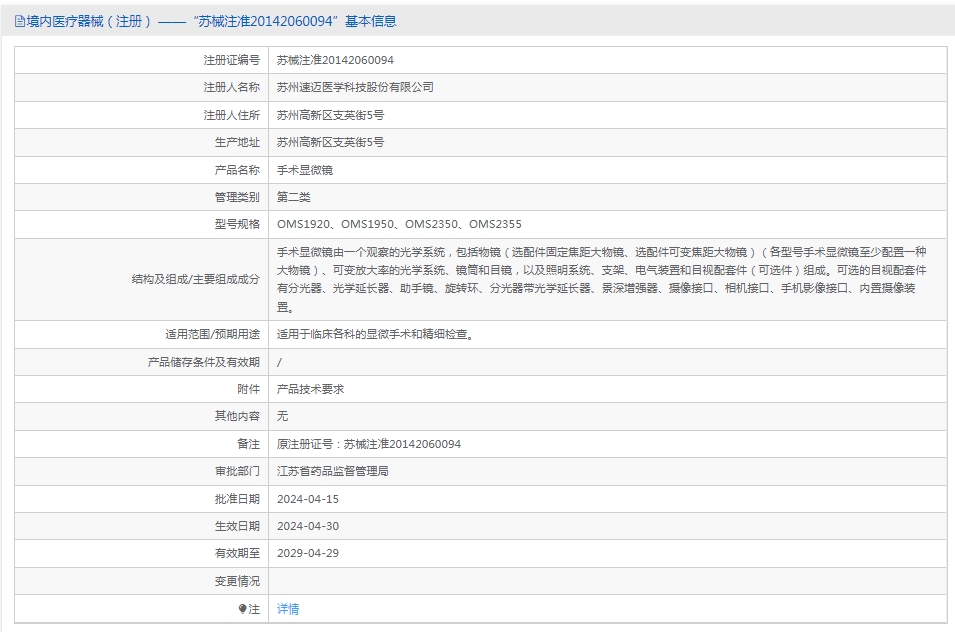Click the remark 原注册证号：苏械注准20142060094

tap(368, 444)
